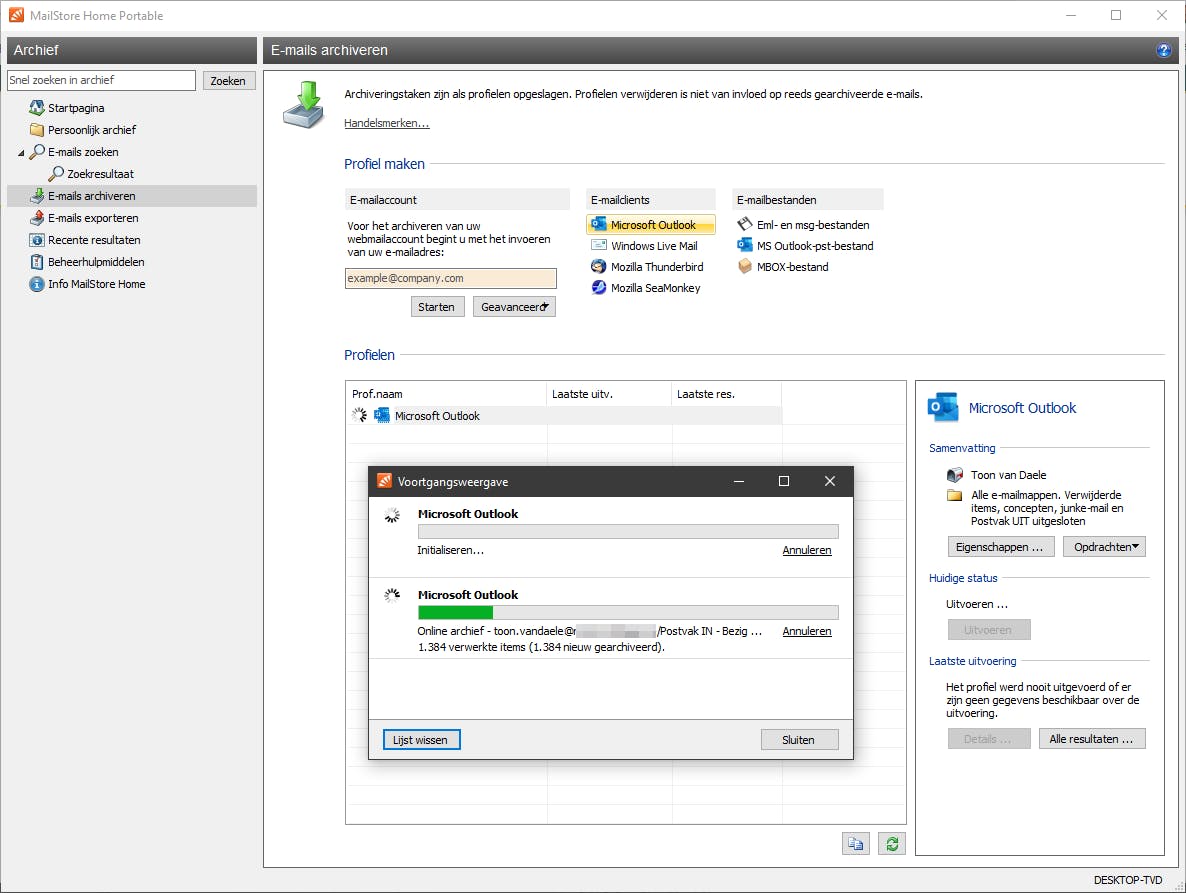Focus the Snel zoeken in archief field
1186x893 pixels.
101,80
